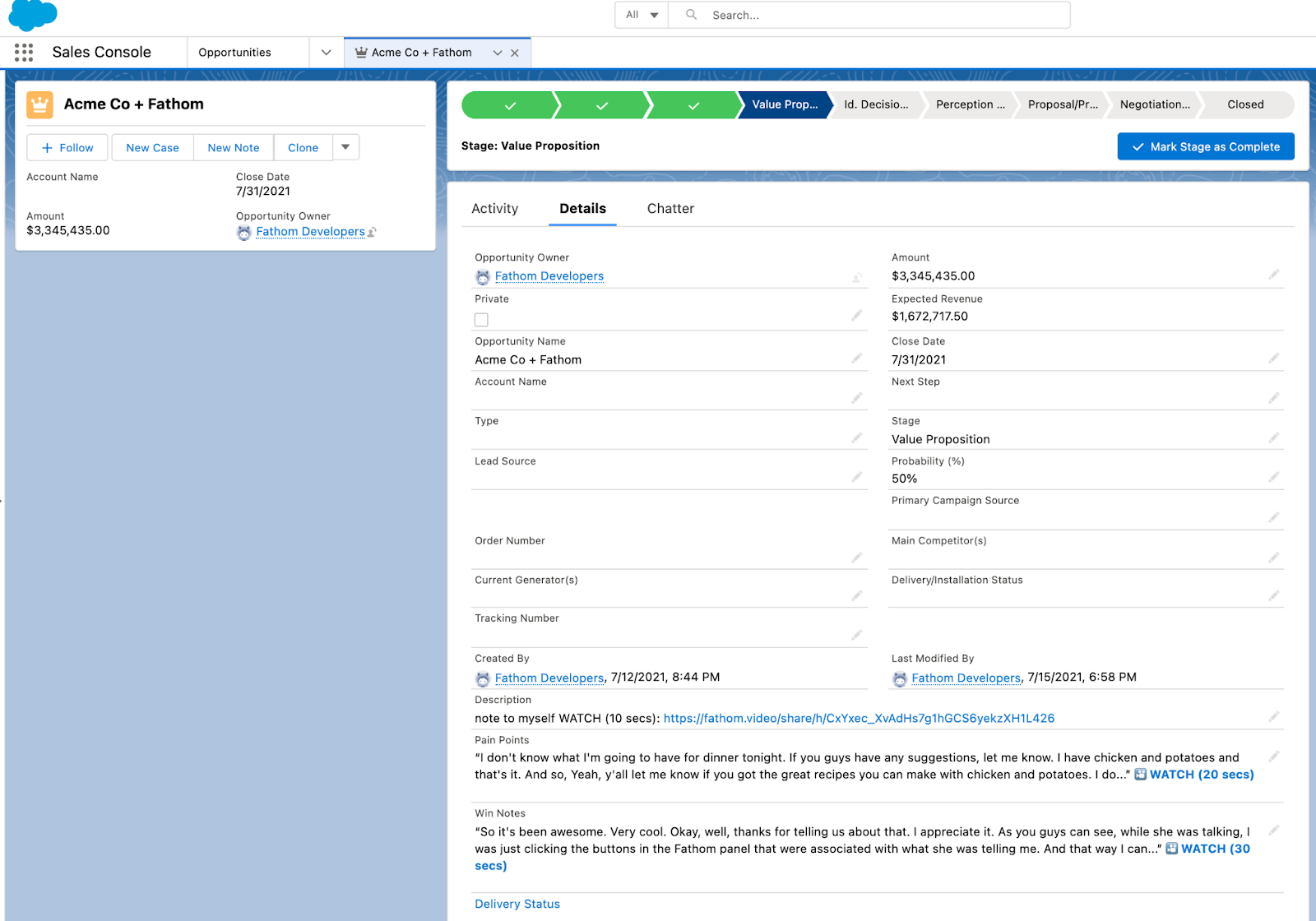
Task: Edit the Current Generator(s) pencil icon
Action: (x=856, y=596)
